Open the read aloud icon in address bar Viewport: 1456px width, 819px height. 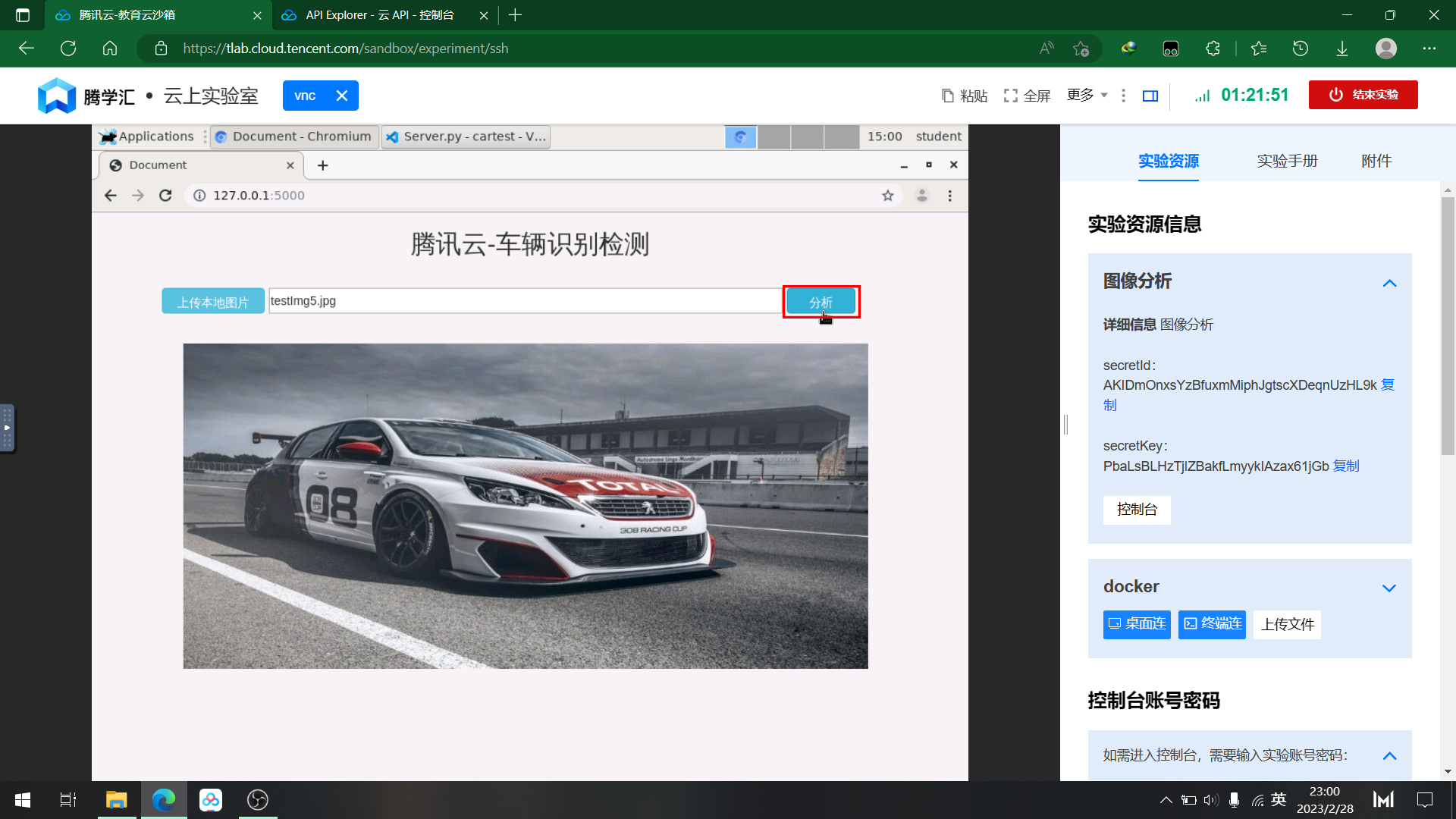click(x=1046, y=49)
